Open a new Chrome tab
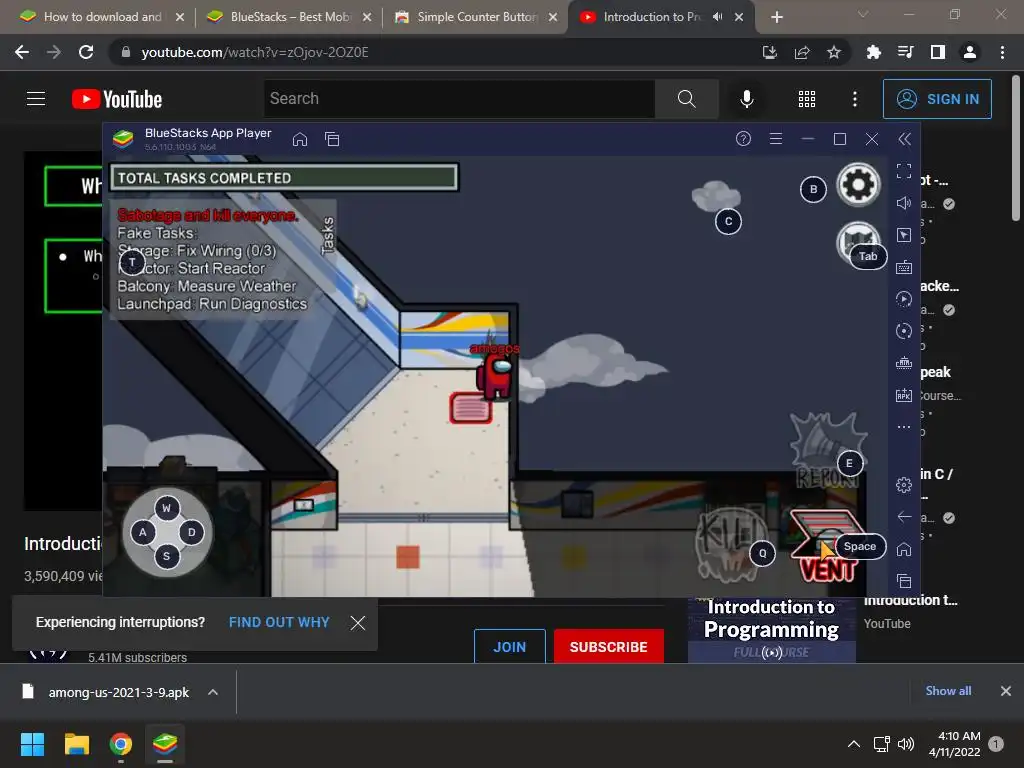Image resolution: width=1024 pixels, height=768 pixels. coord(776,17)
